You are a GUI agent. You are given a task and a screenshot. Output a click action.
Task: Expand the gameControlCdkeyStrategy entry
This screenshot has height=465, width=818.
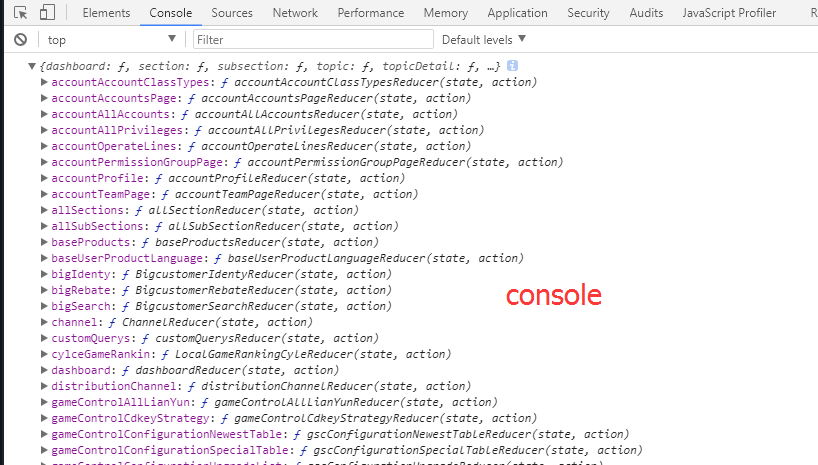point(44,418)
